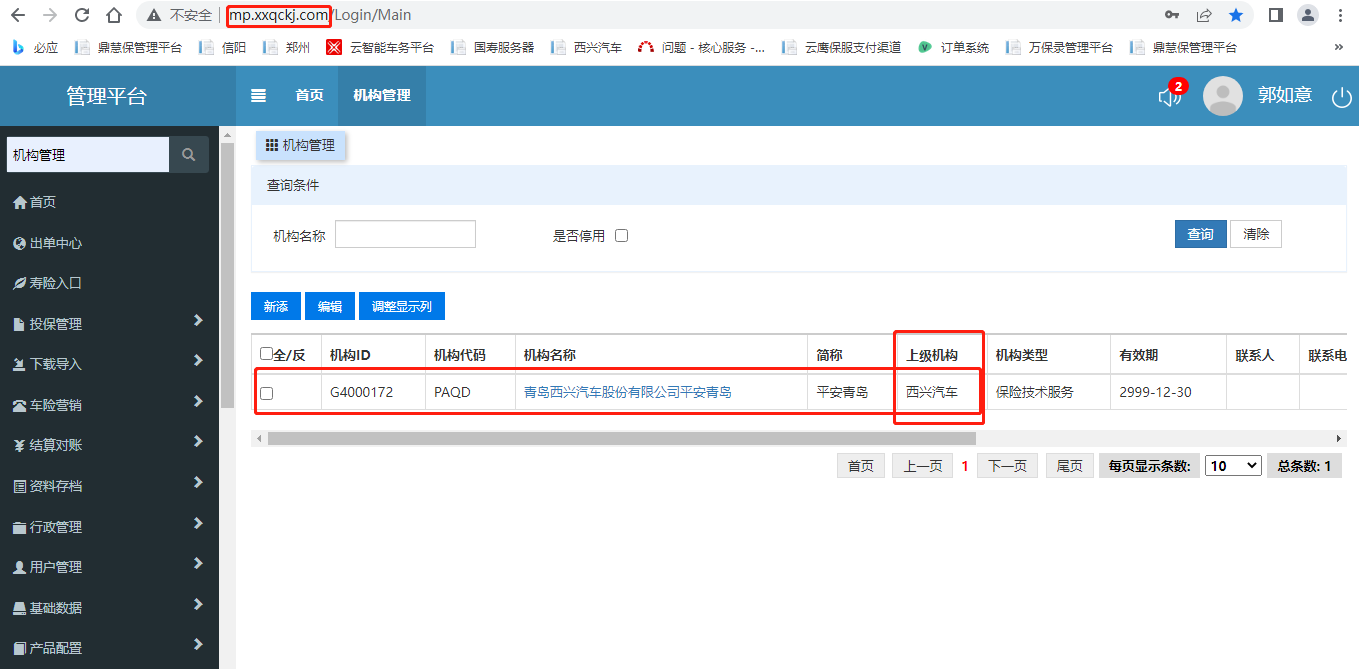Click the sidebar search magnifier button
This screenshot has width=1359, height=669.
pos(189,155)
